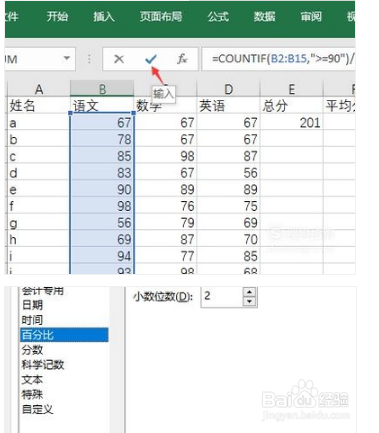The height and width of the screenshot is (433, 379).
Task: Select name cell h
Action: tap(39, 239)
